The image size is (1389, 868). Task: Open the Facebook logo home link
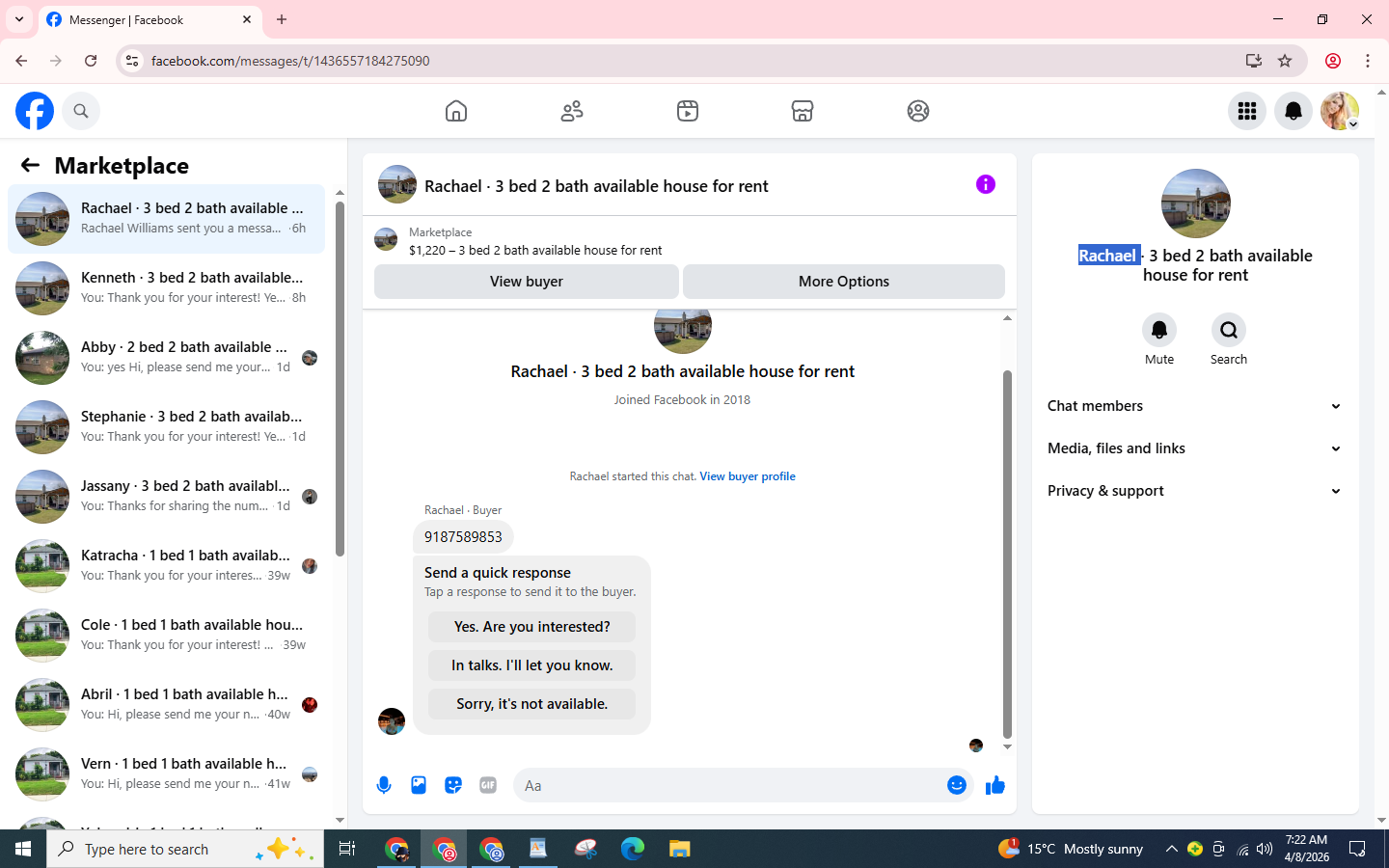[x=35, y=111]
